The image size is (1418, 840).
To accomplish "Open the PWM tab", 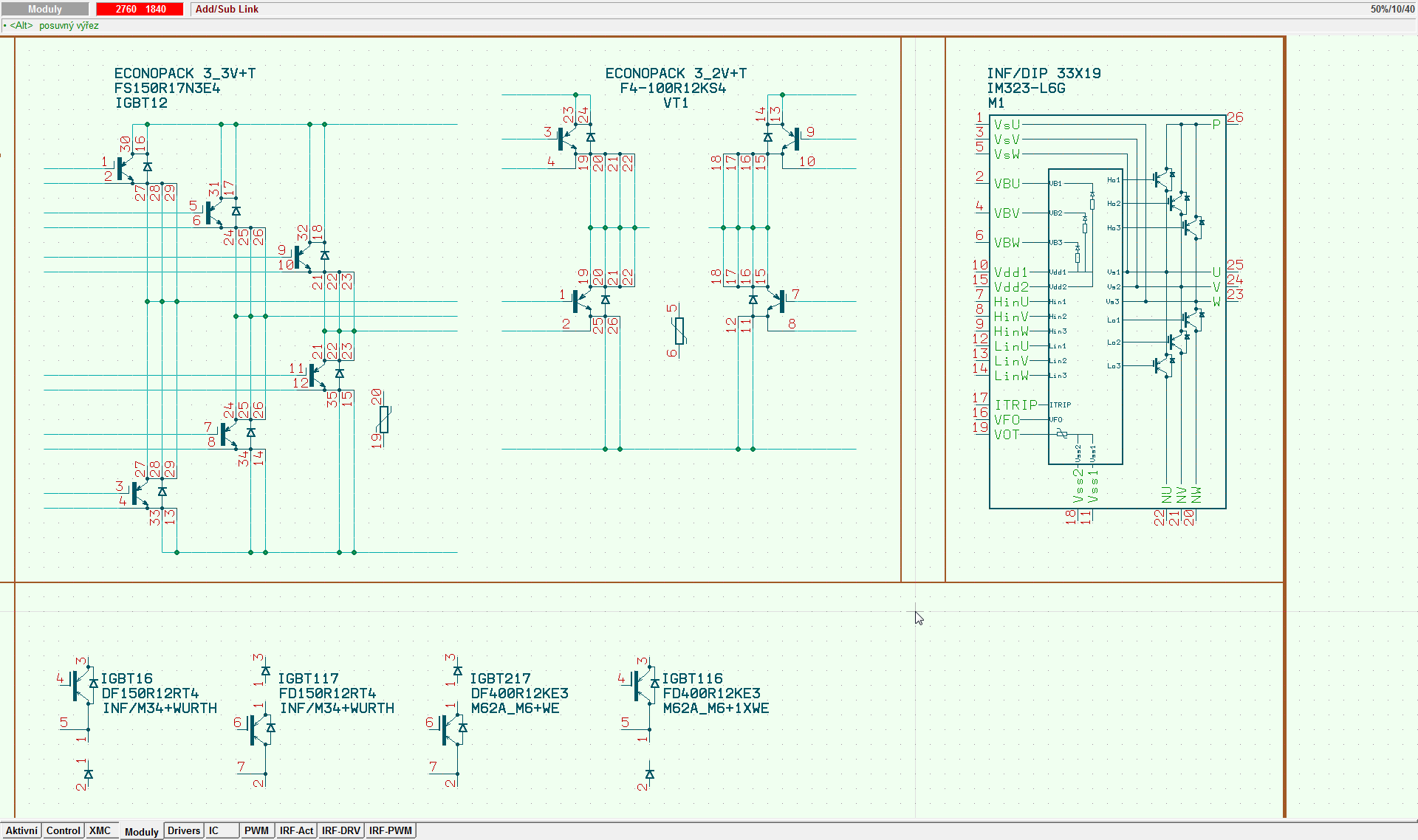I will click(x=257, y=830).
